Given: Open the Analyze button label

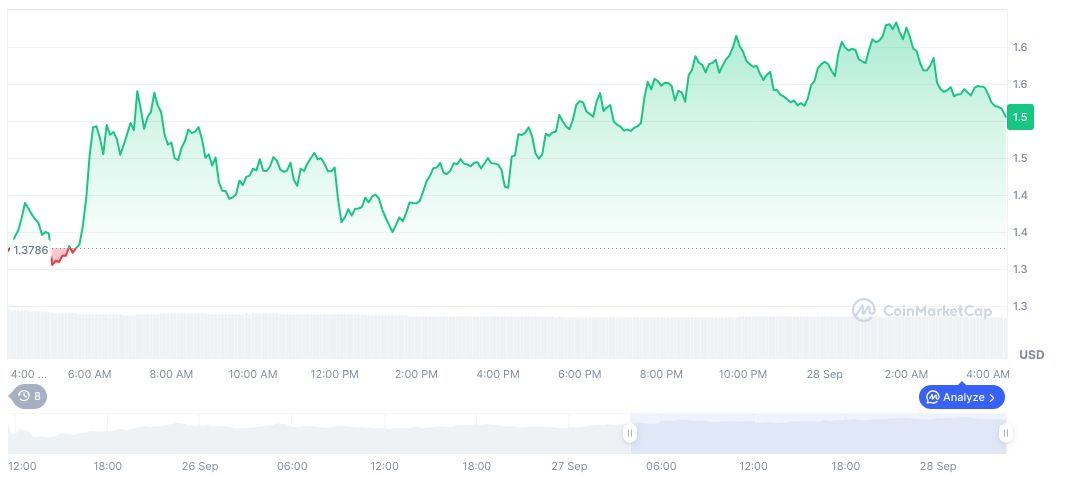Looking at the screenshot, I should click(963, 397).
